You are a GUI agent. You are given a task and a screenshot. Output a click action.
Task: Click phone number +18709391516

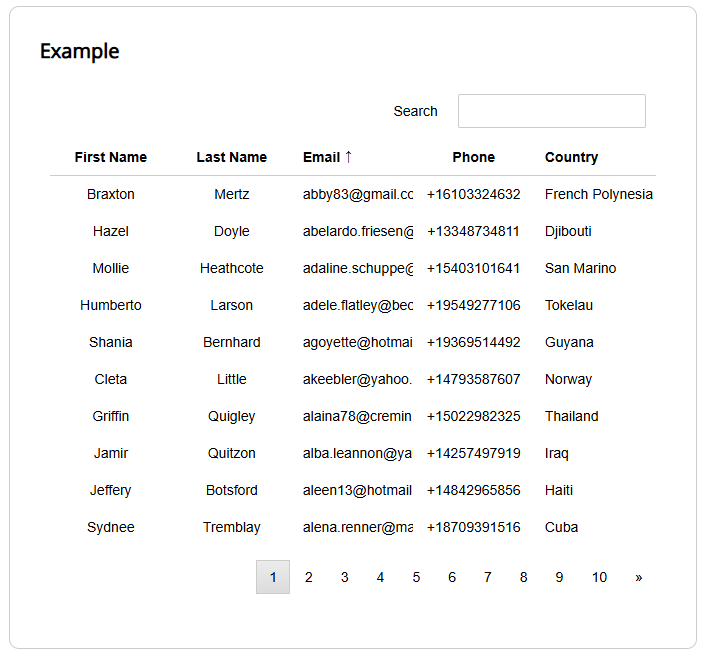point(473,527)
